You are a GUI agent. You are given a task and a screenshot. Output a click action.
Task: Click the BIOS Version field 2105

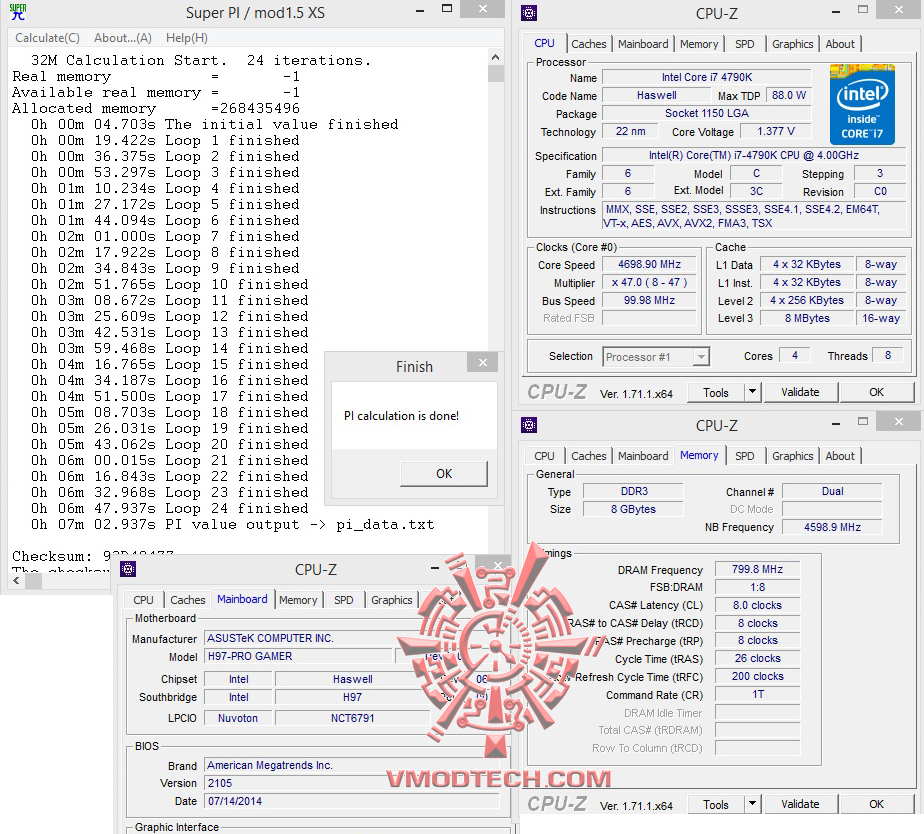pos(352,783)
